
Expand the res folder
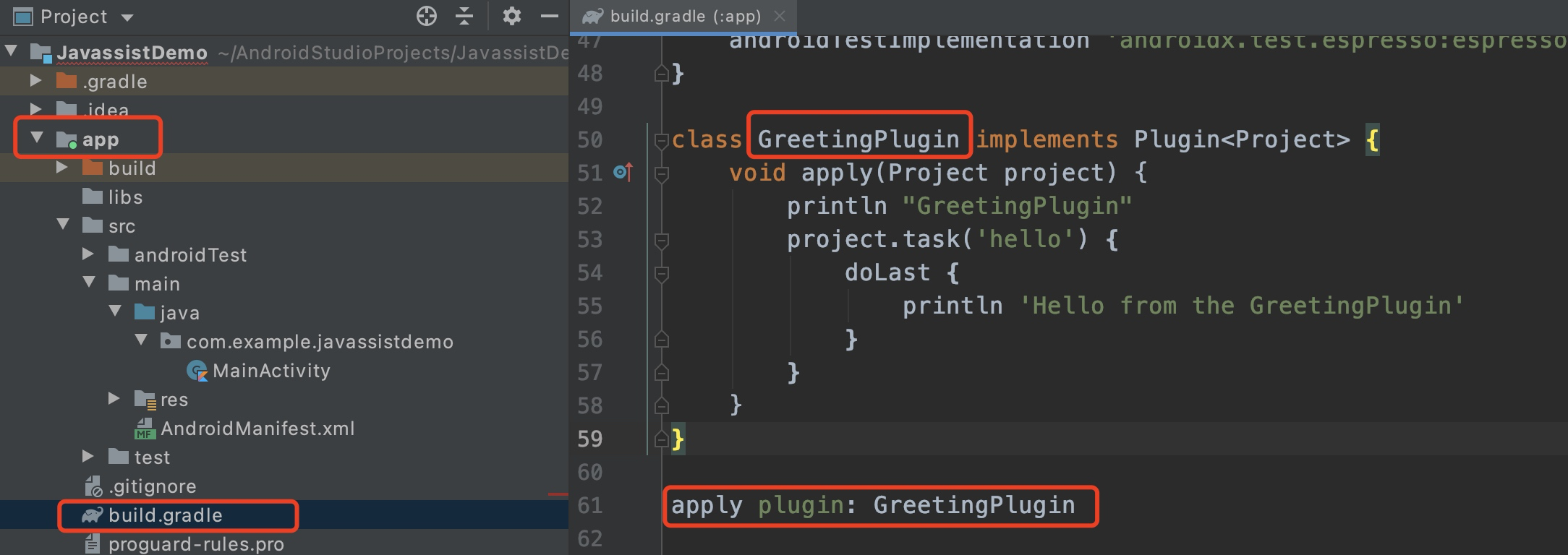click(x=114, y=398)
